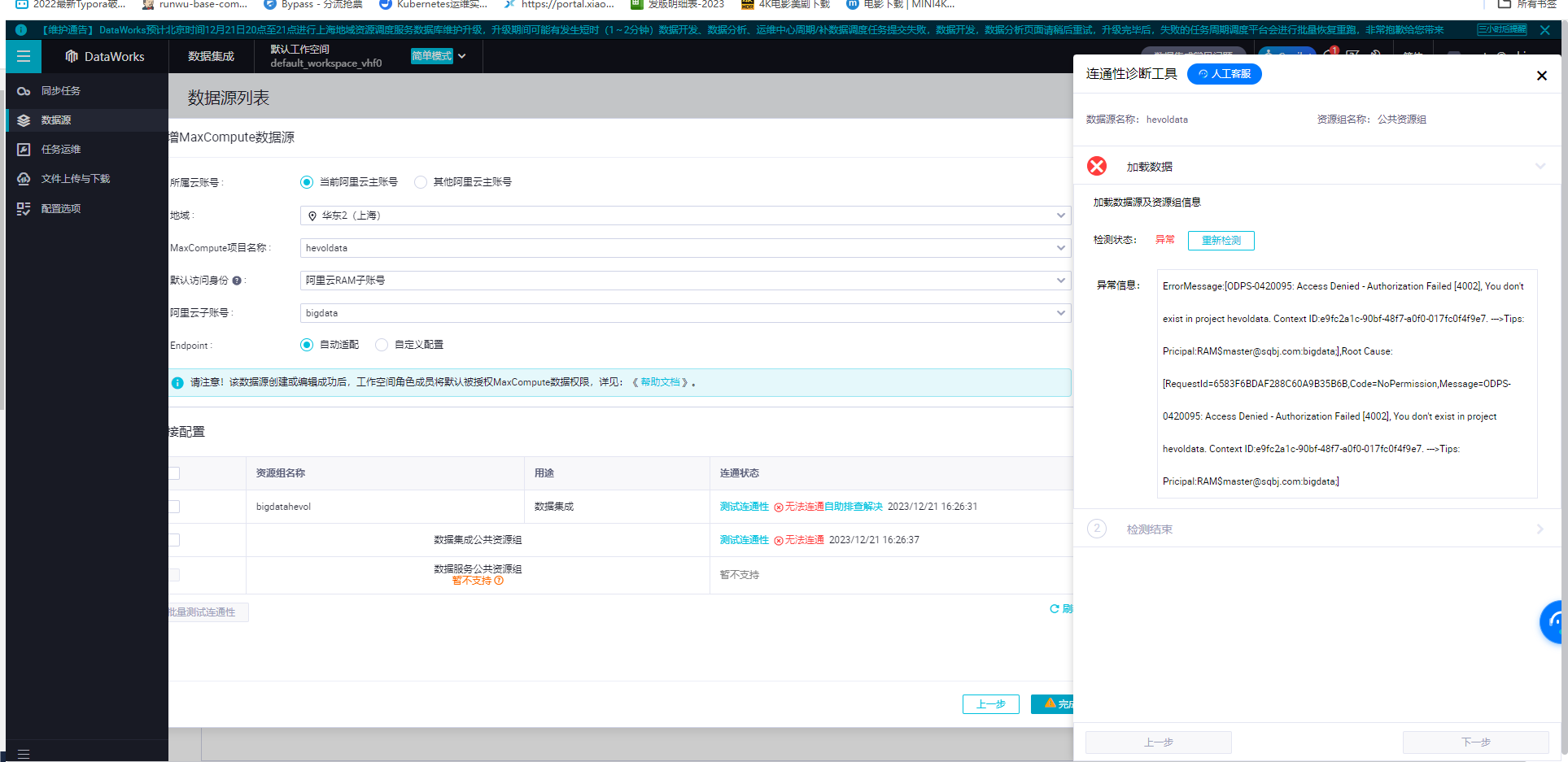Viewport: 1568px width, 762px height.
Task: Select 数据源 in the sidebar
Action: pyautogui.click(x=56, y=120)
